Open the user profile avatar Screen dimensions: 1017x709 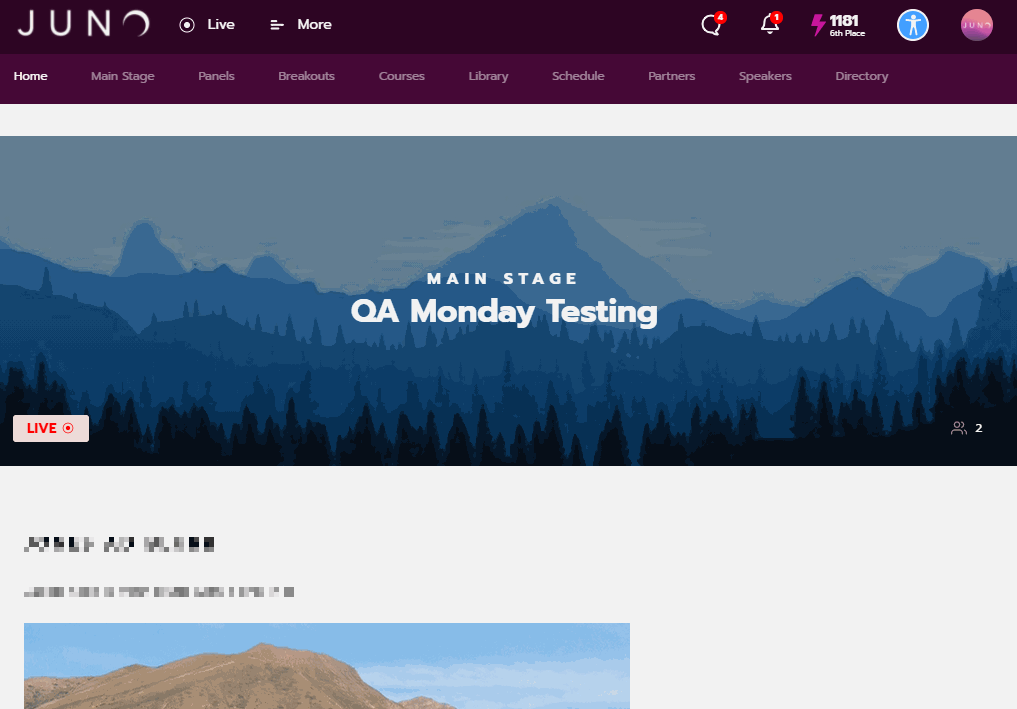click(x=977, y=25)
